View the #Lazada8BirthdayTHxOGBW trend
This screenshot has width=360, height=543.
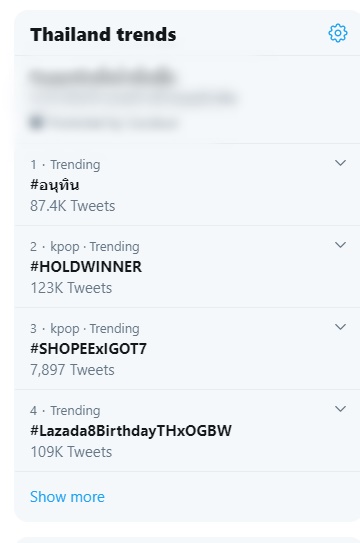click(x=131, y=431)
